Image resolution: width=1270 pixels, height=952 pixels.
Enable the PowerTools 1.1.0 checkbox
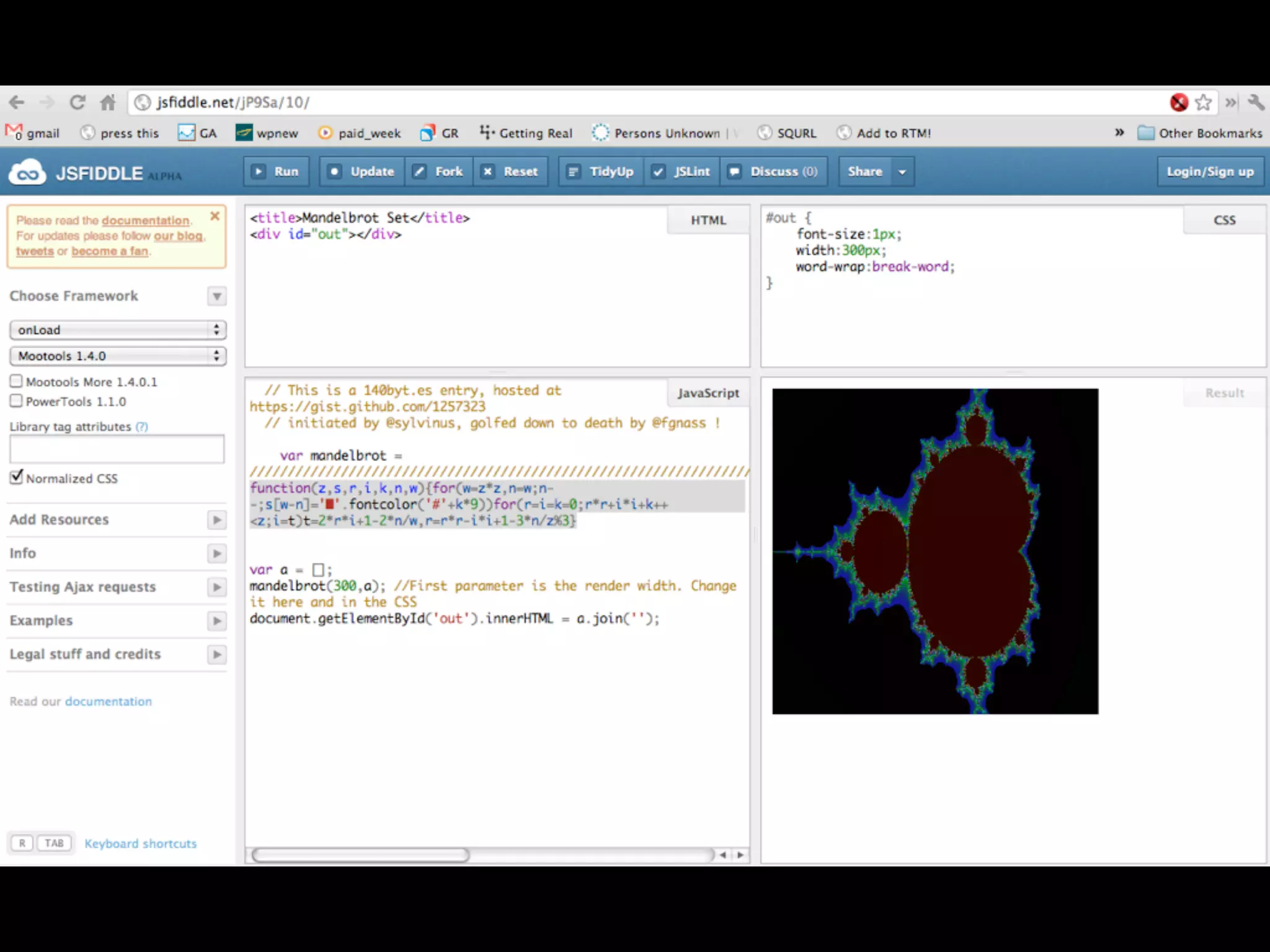pos(16,401)
